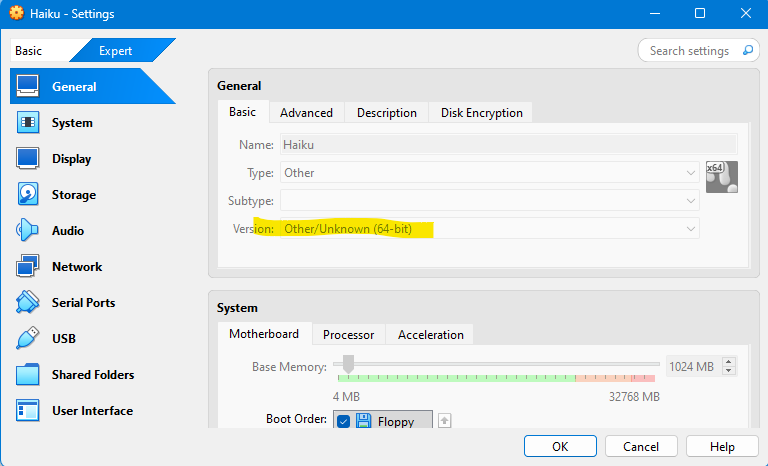The width and height of the screenshot is (768, 466).
Task: Switch to the Disk Encryption tab
Action: [x=481, y=113]
